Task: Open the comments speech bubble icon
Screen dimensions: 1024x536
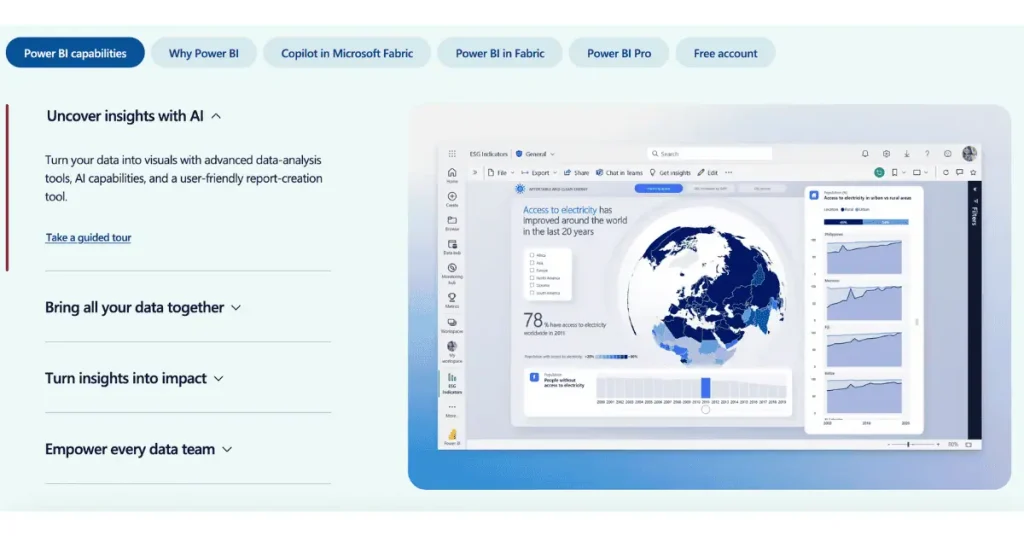Action: pyautogui.click(x=959, y=172)
